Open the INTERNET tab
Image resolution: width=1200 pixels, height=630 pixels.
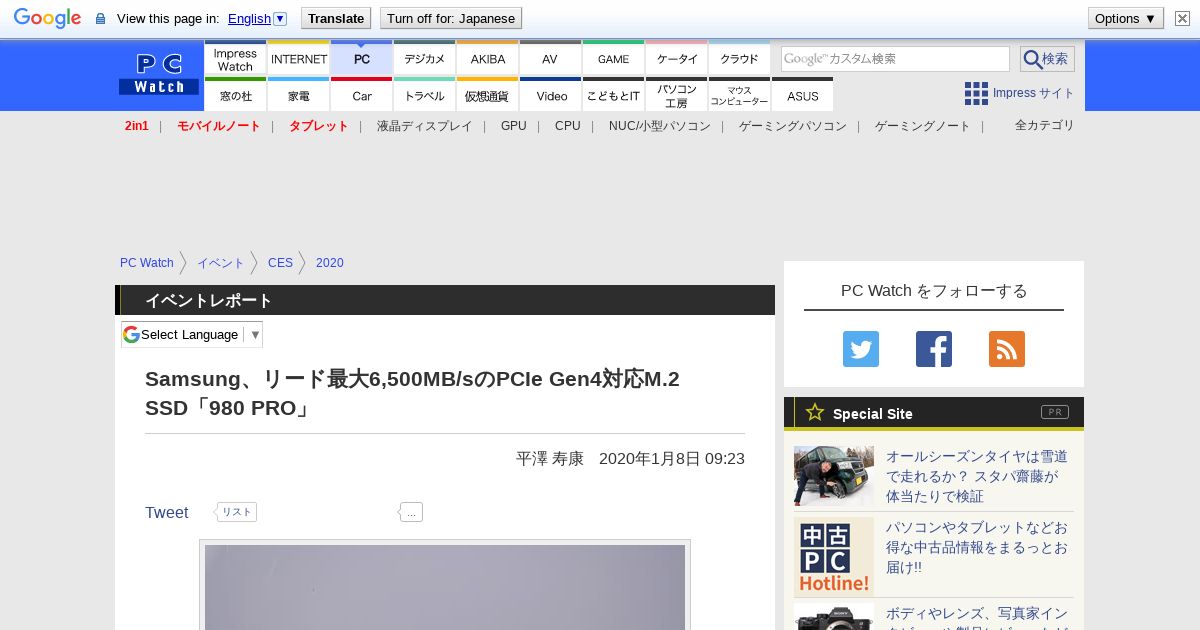299,59
